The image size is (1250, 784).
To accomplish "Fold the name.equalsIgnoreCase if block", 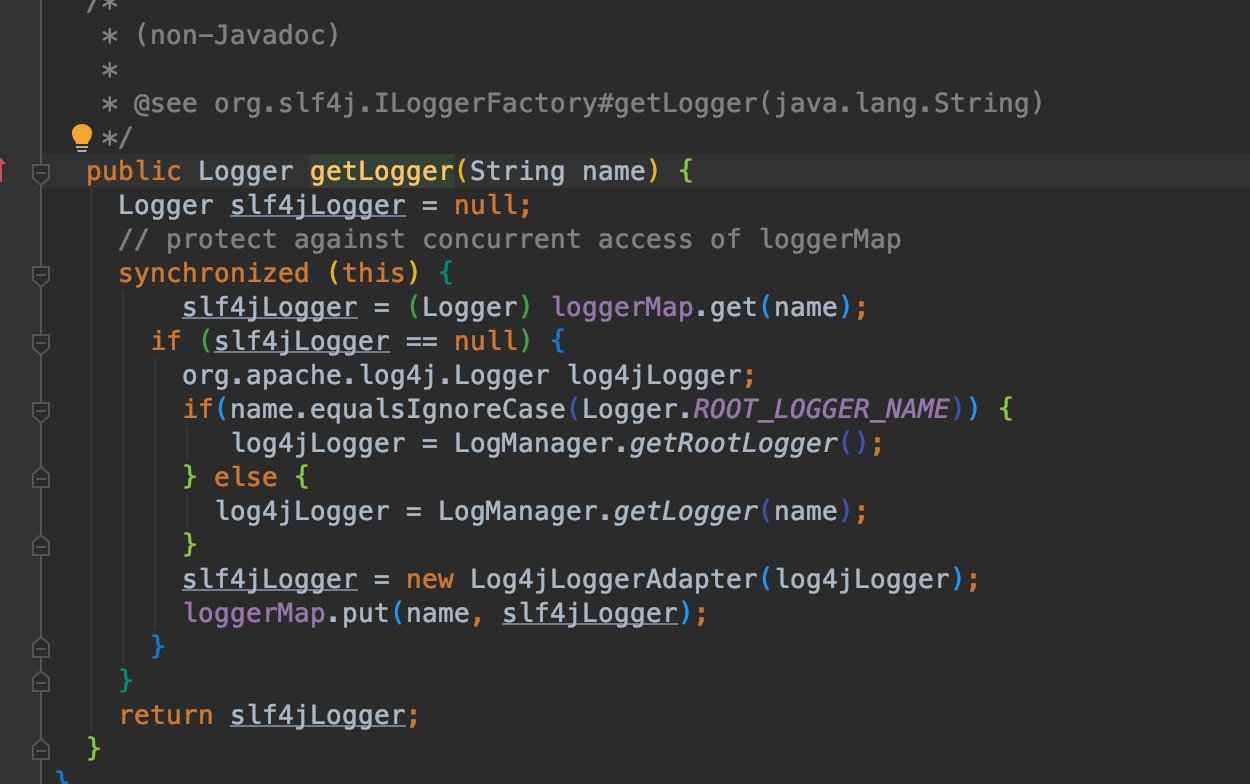I will coord(41,410).
